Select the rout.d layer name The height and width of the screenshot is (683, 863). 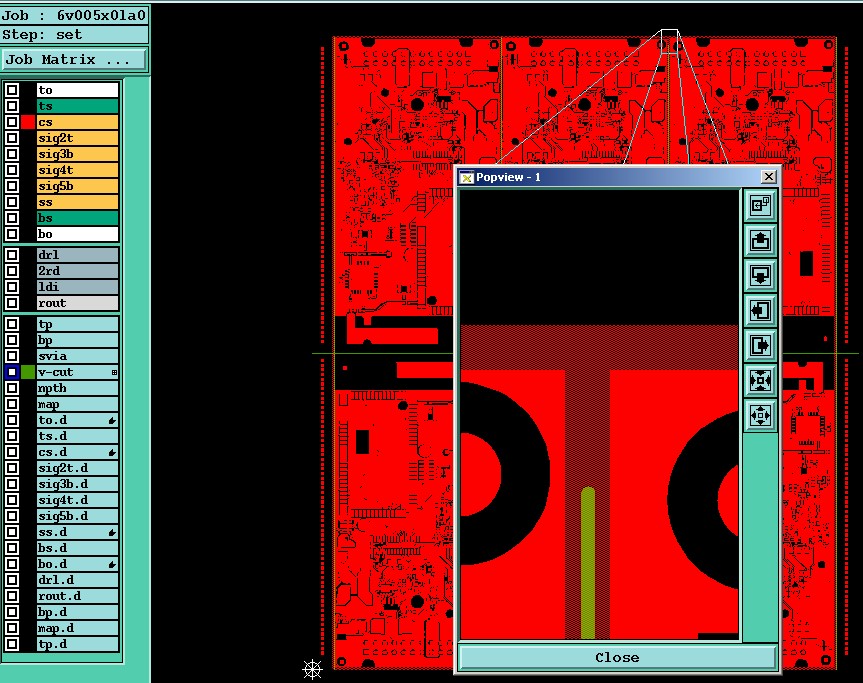pyautogui.click(x=77, y=596)
